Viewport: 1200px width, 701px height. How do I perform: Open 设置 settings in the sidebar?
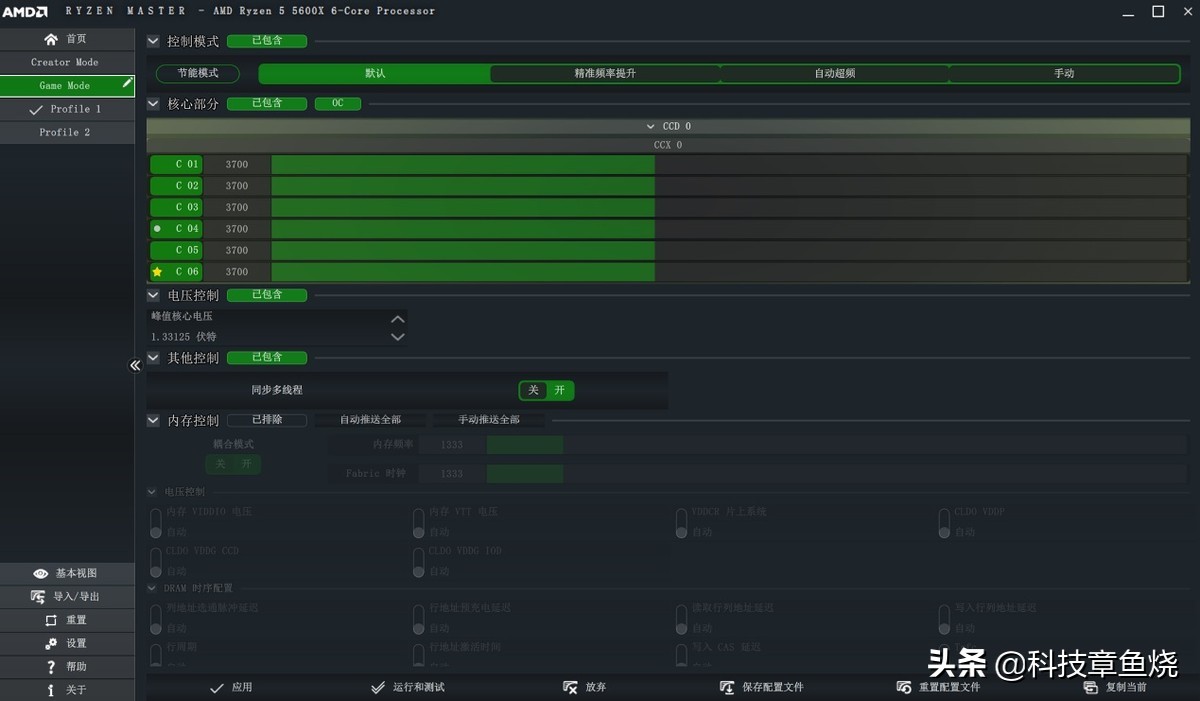point(67,643)
